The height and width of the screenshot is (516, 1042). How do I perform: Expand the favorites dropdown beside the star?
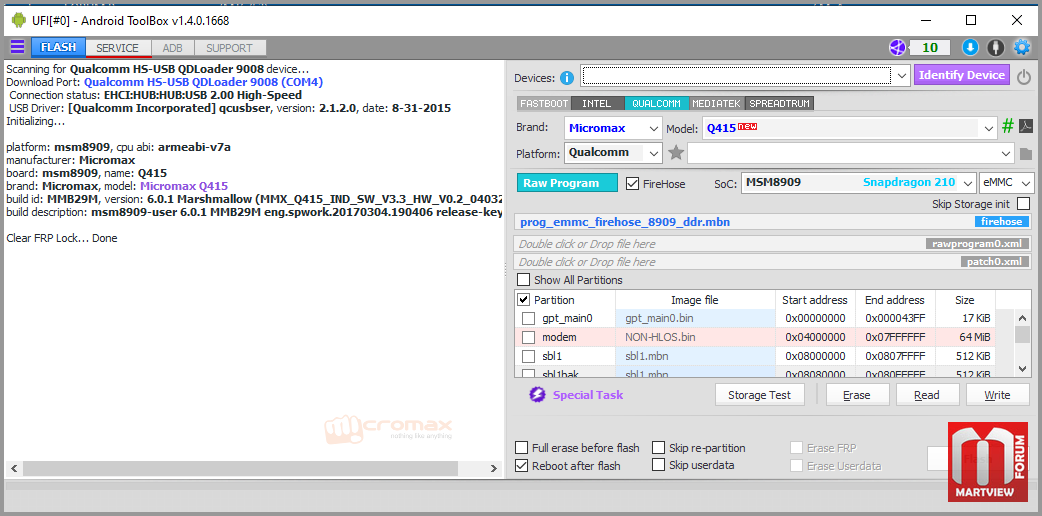pyautogui.click(x=1007, y=154)
